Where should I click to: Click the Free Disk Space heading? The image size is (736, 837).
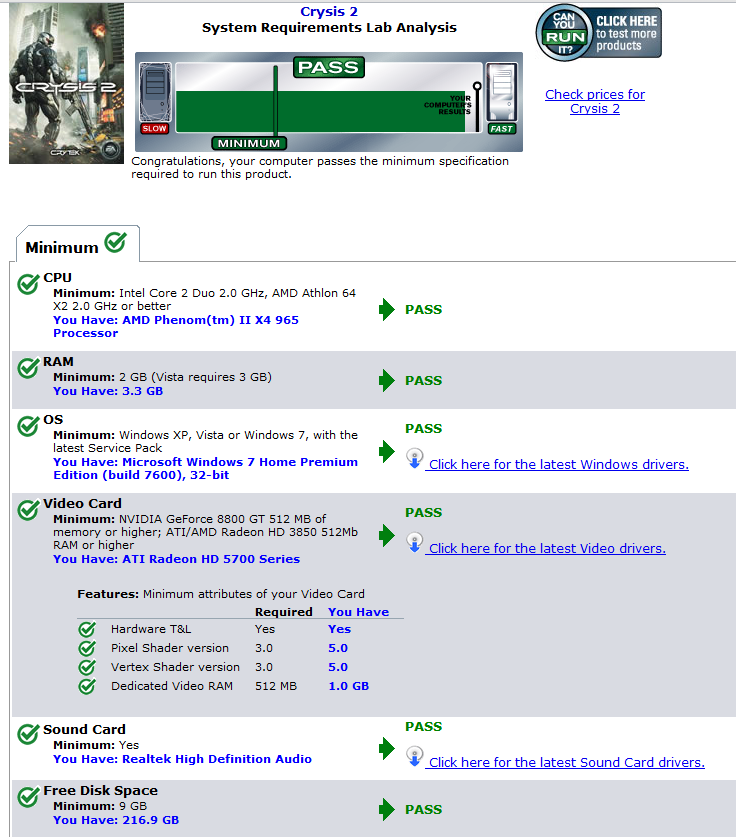100,791
